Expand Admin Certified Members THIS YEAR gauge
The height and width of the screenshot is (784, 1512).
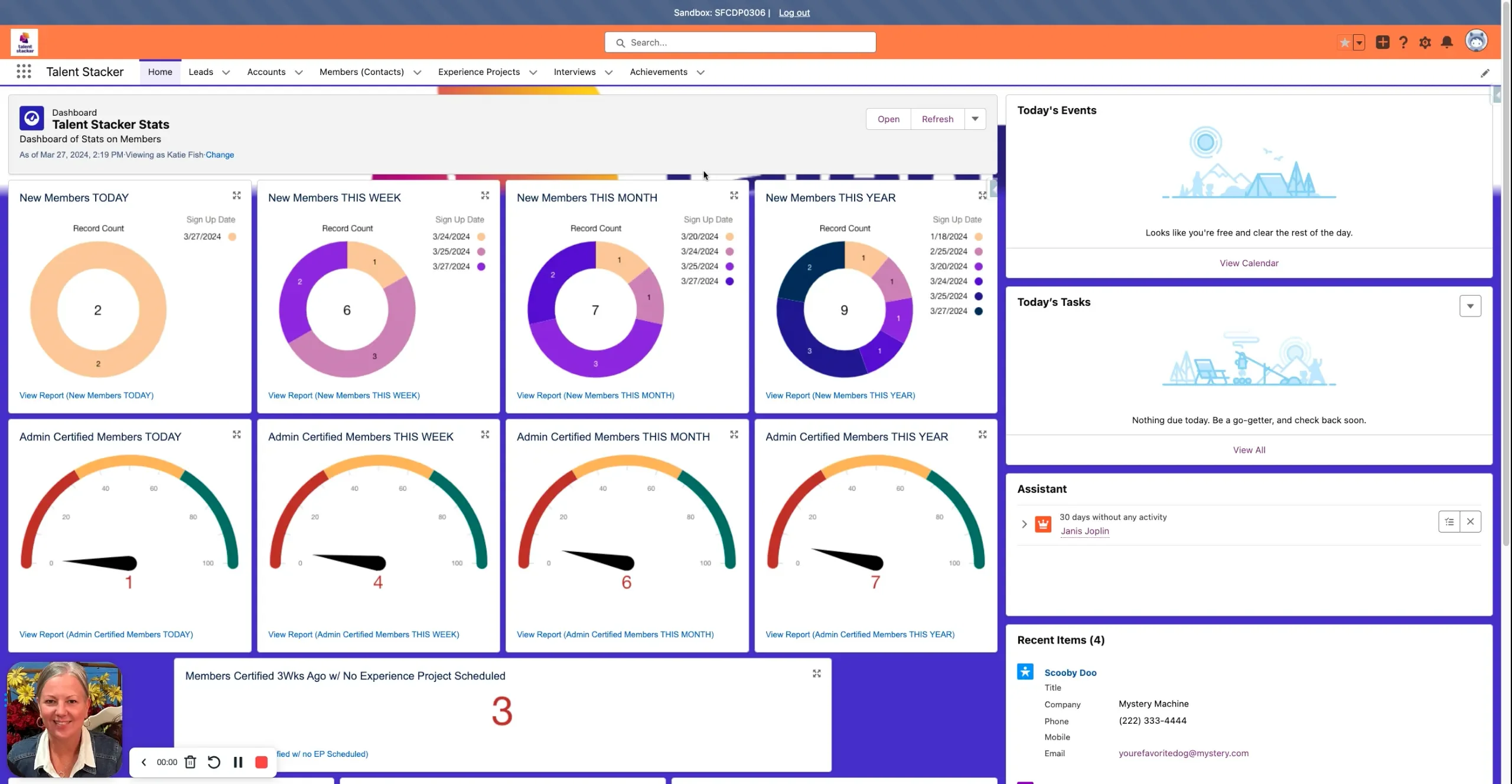983,435
